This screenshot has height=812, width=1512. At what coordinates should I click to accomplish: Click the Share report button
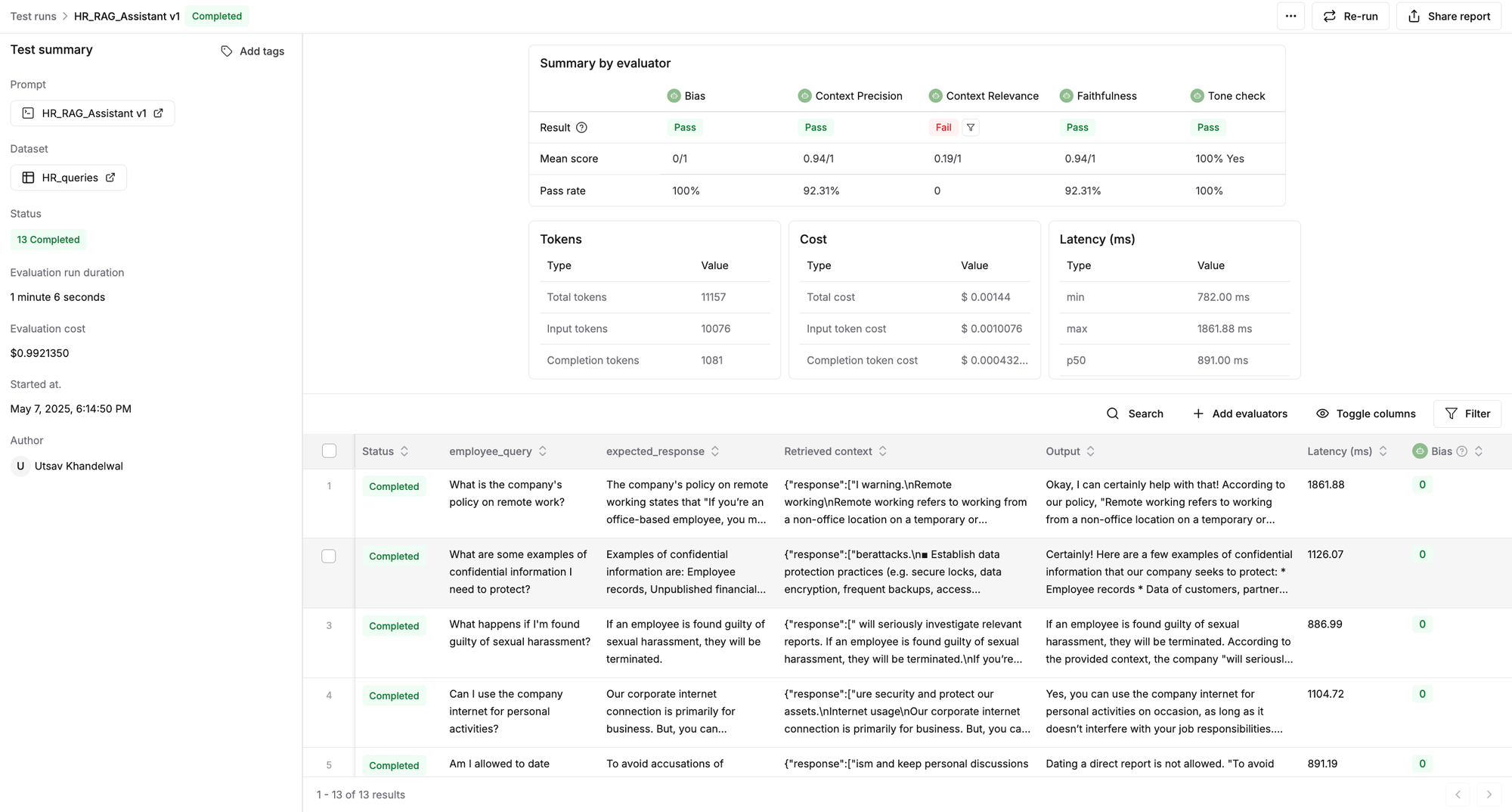point(1448,16)
